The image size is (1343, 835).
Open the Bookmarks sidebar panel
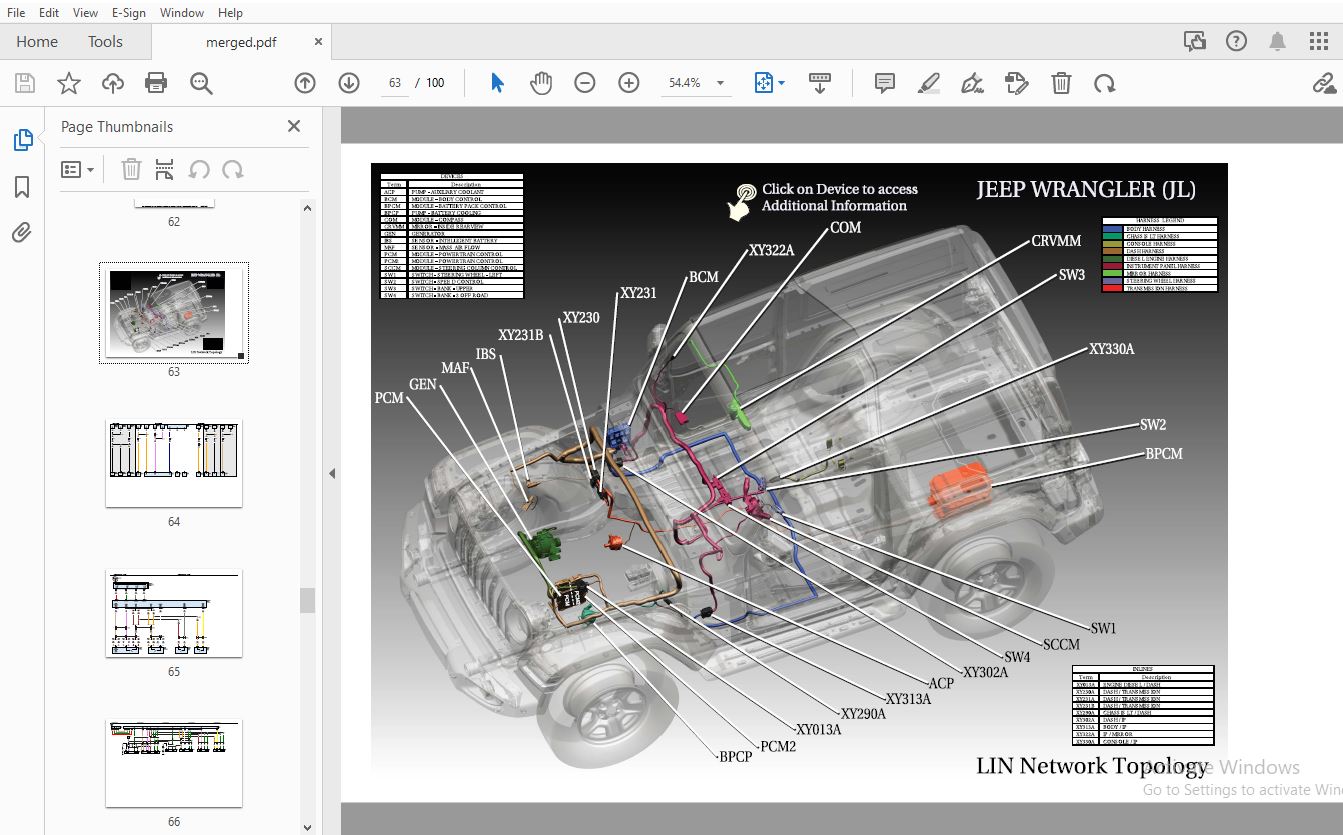pyautogui.click(x=22, y=187)
